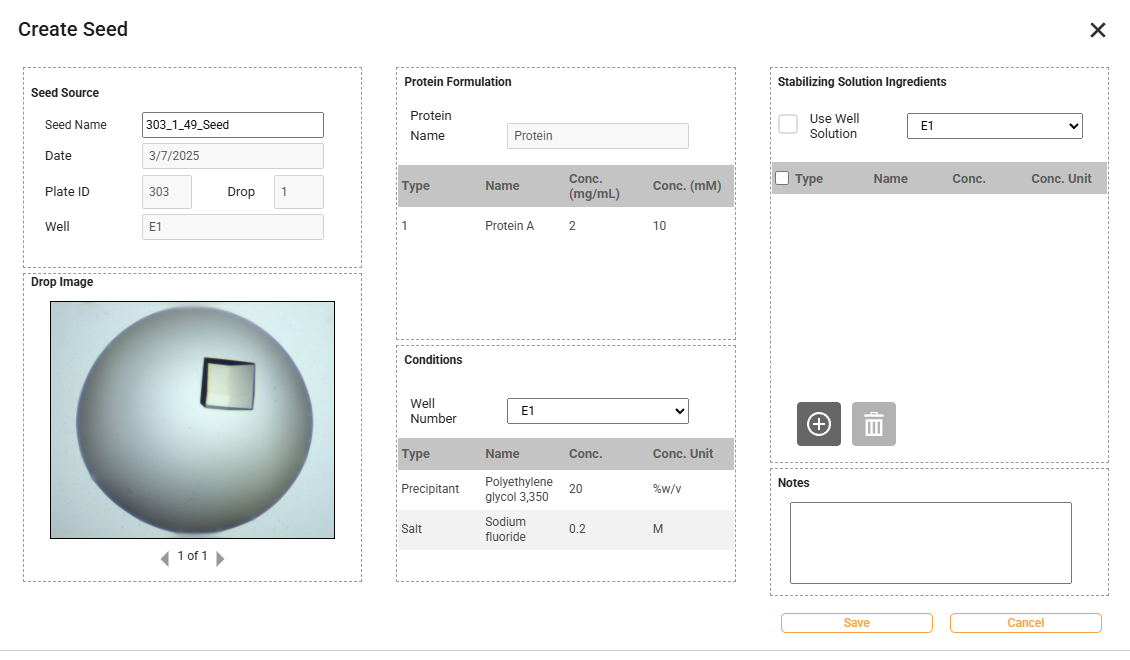Select the Sodium fluoride salt row
This screenshot has height=660, width=1130.
[565, 529]
